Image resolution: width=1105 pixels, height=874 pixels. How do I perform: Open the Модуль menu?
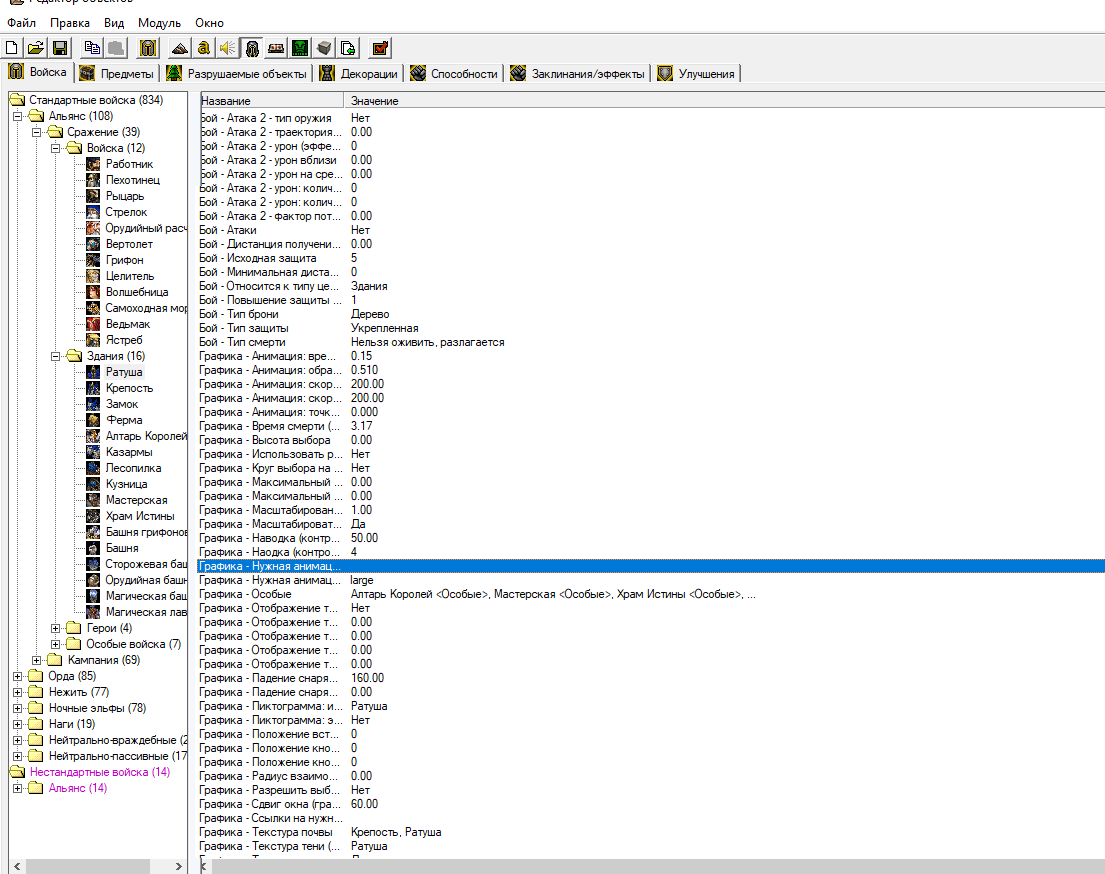[159, 23]
